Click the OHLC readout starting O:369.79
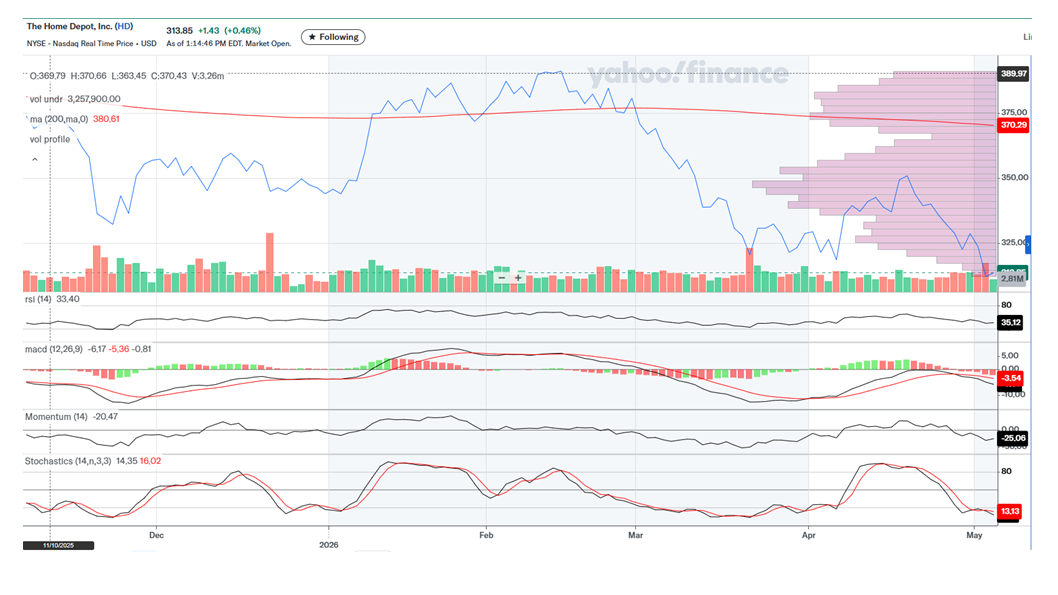Screen dimensions: 1058x595 coord(127,76)
